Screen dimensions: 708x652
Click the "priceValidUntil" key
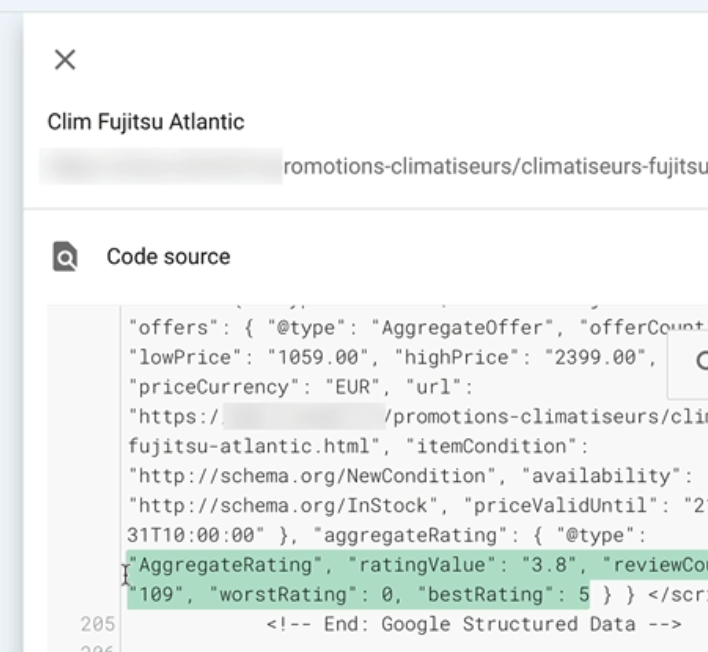tap(561, 506)
